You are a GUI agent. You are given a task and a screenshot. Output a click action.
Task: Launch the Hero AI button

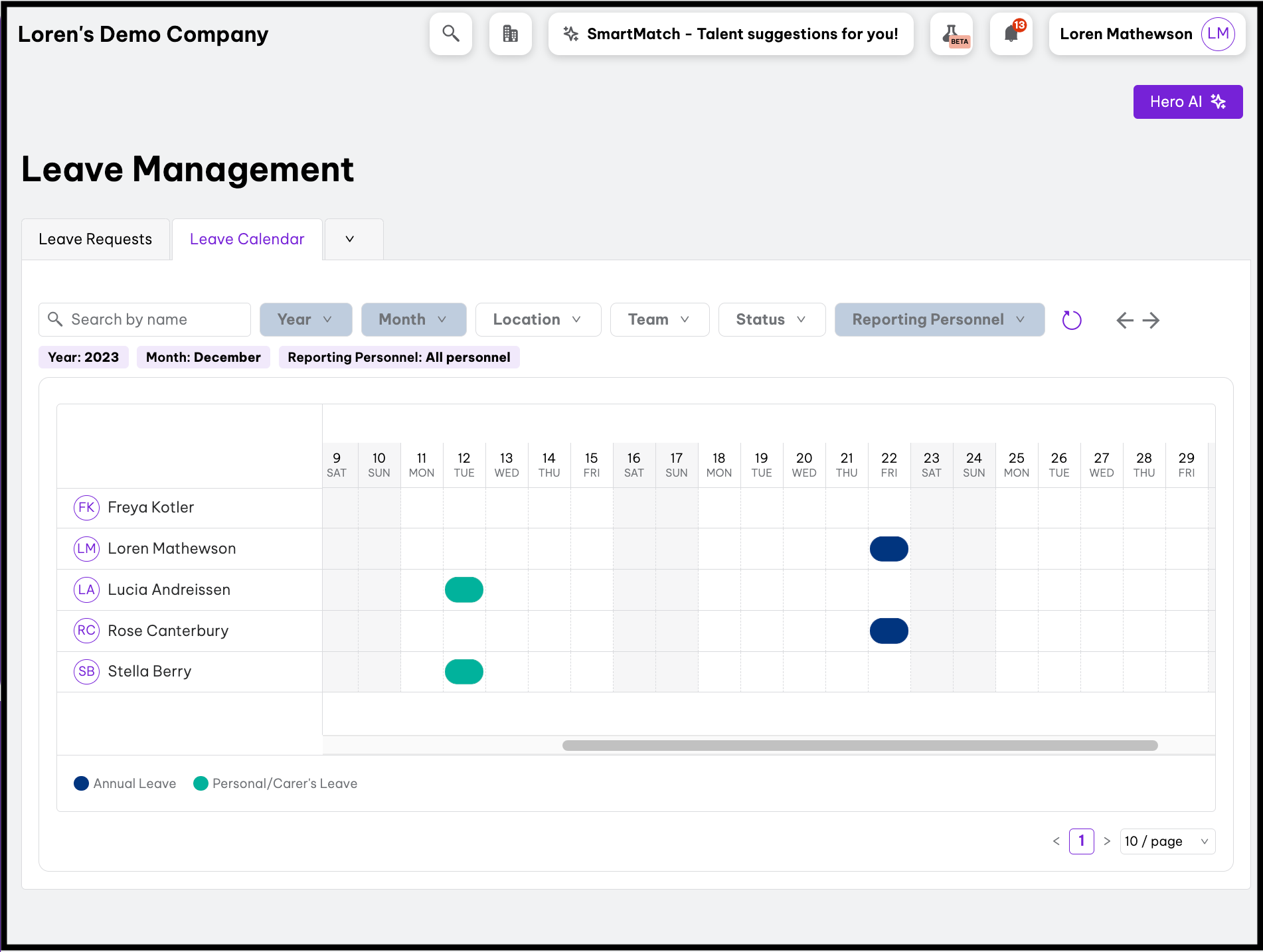click(x=1187, y=102)
